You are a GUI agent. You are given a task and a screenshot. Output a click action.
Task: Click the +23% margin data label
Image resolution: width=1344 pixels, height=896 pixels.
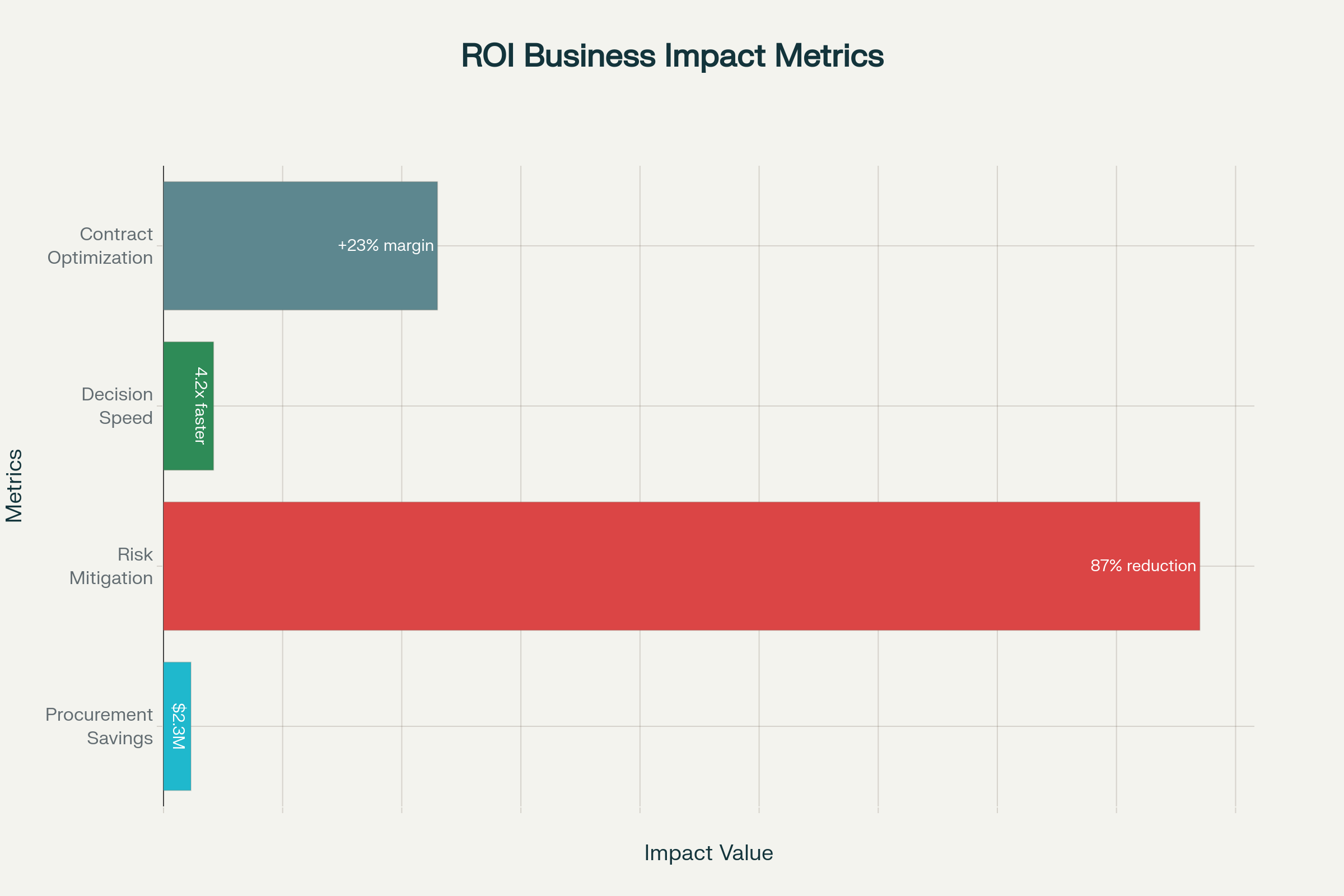(386, 246)
